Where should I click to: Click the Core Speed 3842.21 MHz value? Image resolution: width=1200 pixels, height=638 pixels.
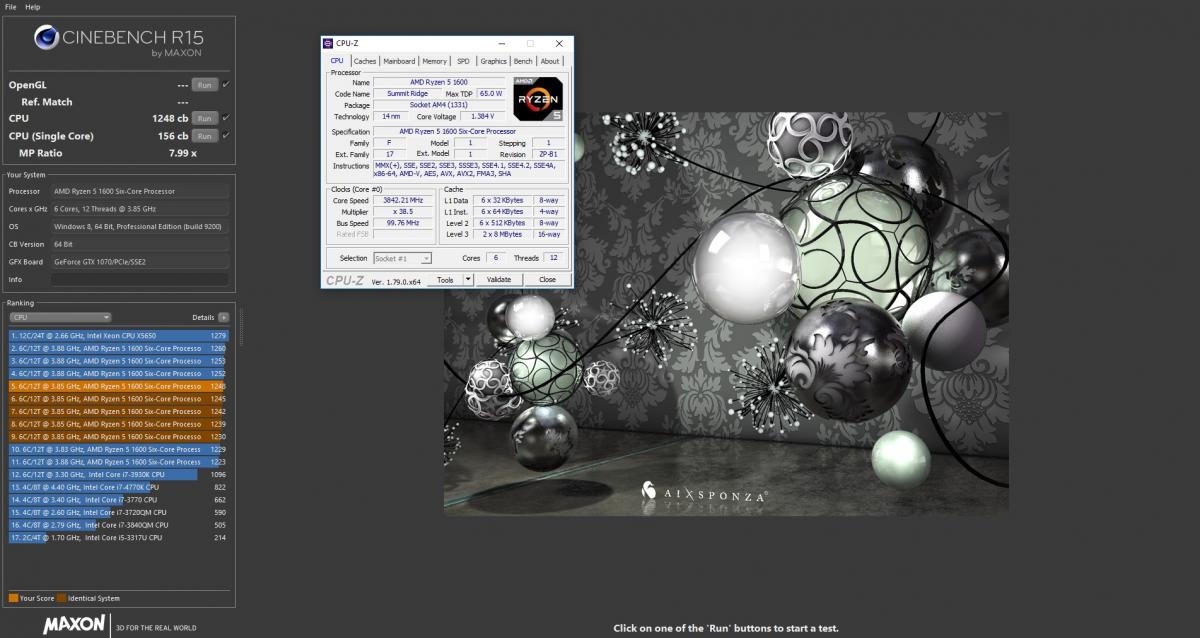404,200
